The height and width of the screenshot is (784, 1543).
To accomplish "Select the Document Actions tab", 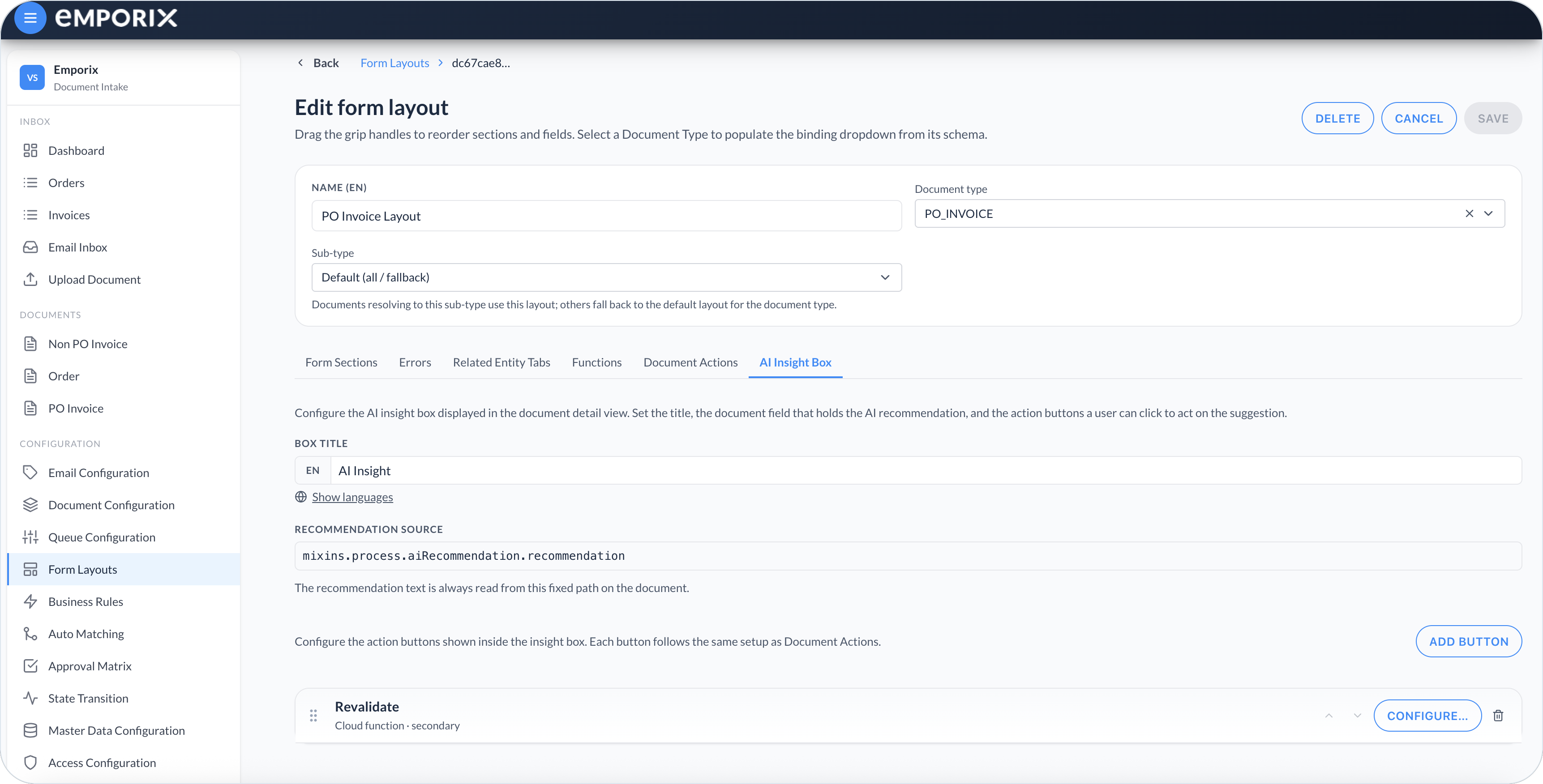I will pyautogui.click(x=690, y=362).
